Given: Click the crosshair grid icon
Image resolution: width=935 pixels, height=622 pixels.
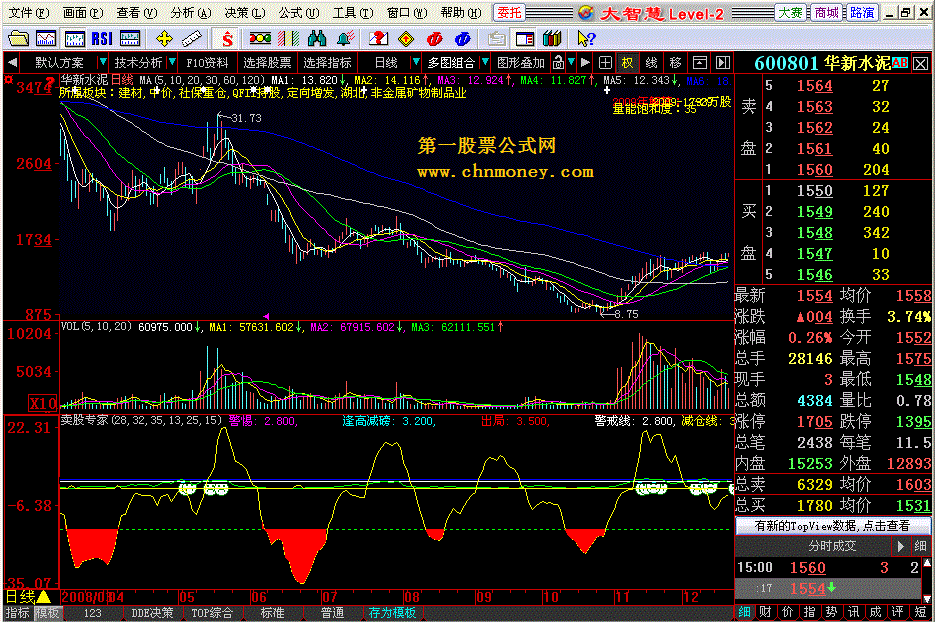Looking at the screenshot, I should coord(605,62).
